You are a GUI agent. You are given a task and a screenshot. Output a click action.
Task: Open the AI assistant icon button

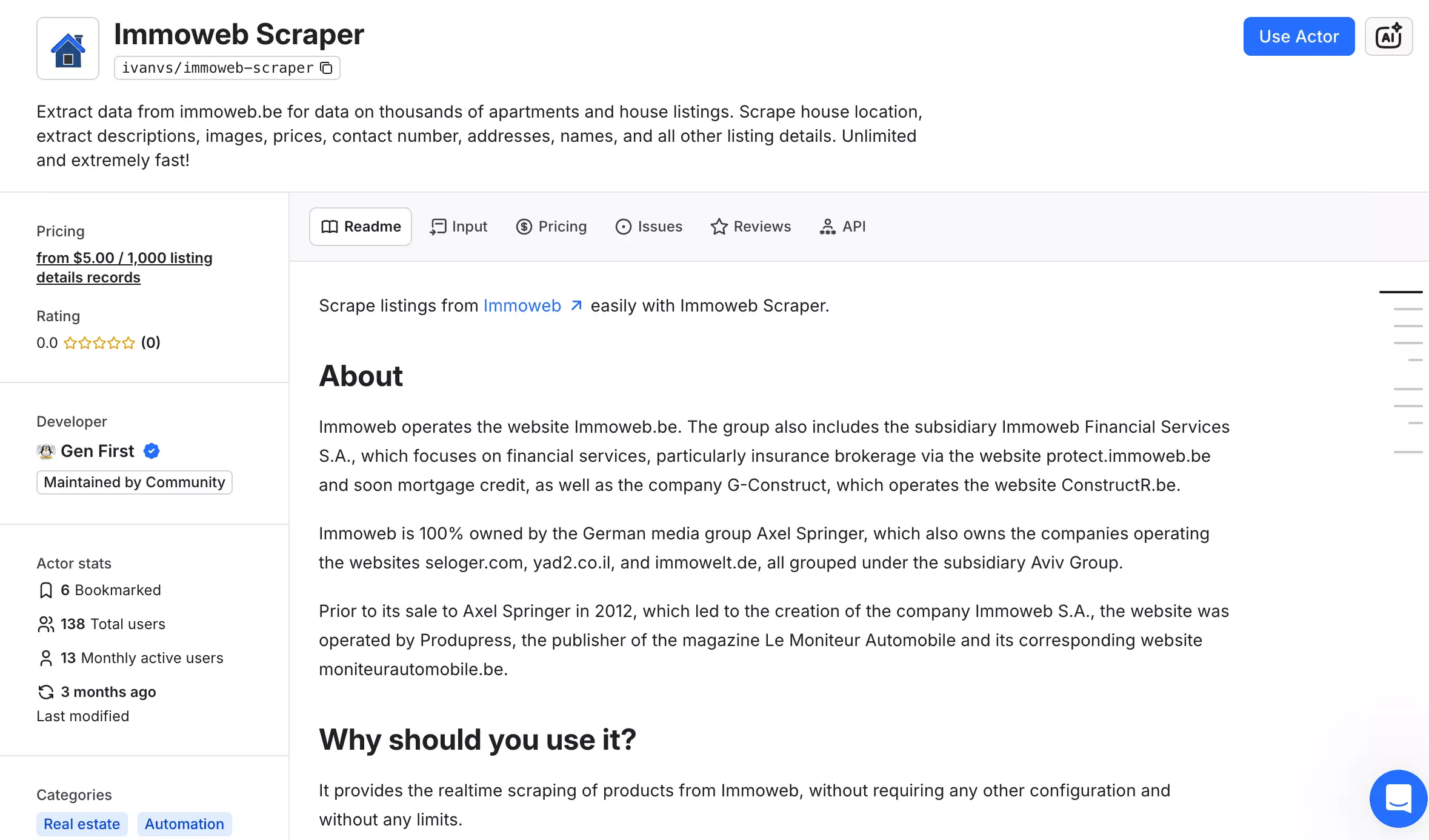[x=1388, y=36]
